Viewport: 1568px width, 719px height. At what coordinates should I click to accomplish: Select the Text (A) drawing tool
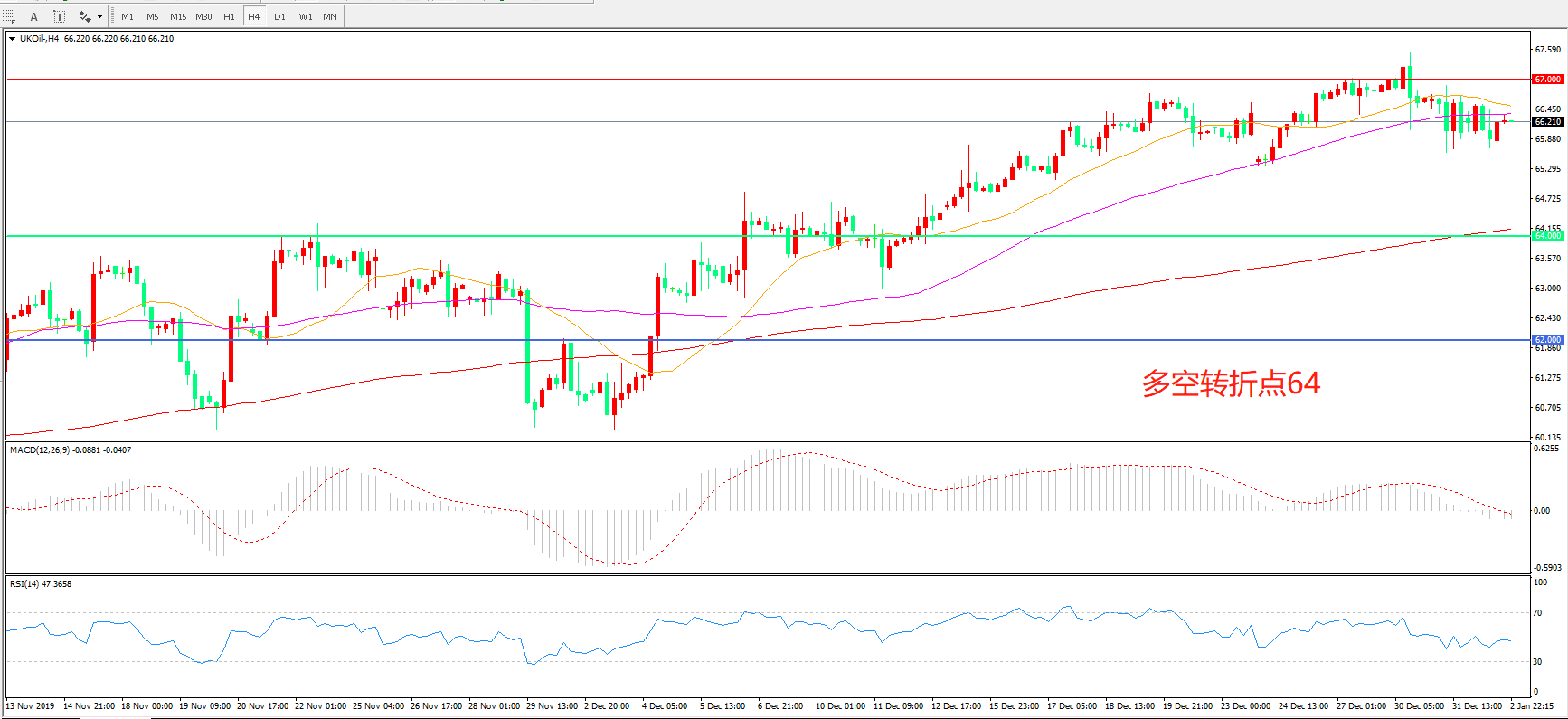(34, 16)
